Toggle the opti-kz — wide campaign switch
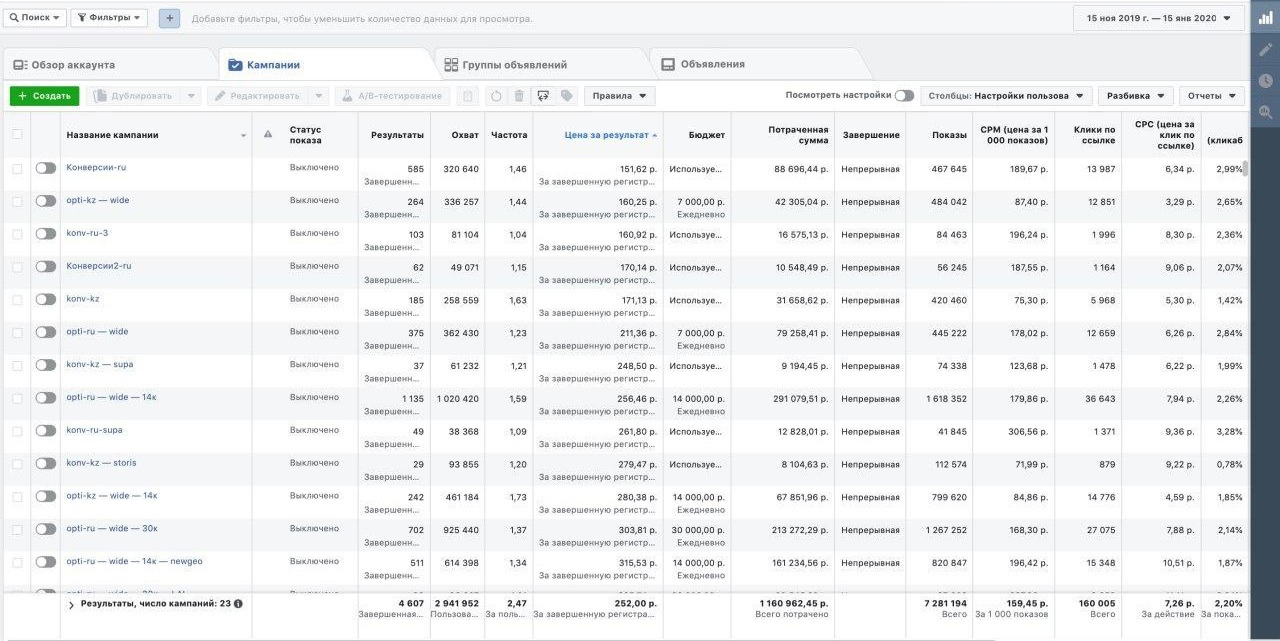Screen dimensions: 1280x641 click(45, 201)
